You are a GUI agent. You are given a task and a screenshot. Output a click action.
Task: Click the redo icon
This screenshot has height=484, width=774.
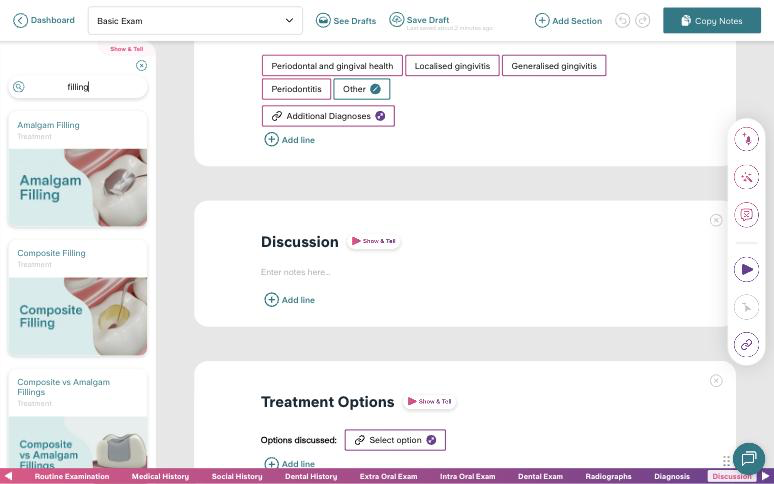(642, 20)
